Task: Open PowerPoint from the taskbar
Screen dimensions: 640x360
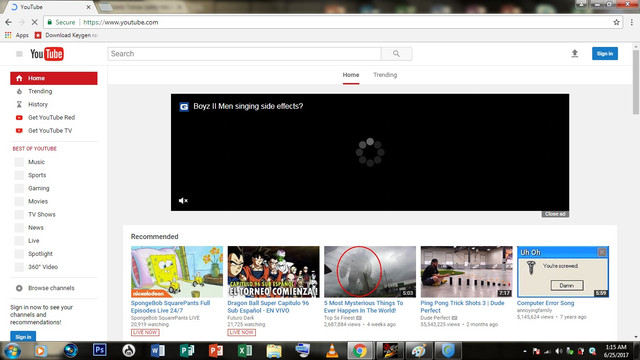Action: tap(216, 350)
